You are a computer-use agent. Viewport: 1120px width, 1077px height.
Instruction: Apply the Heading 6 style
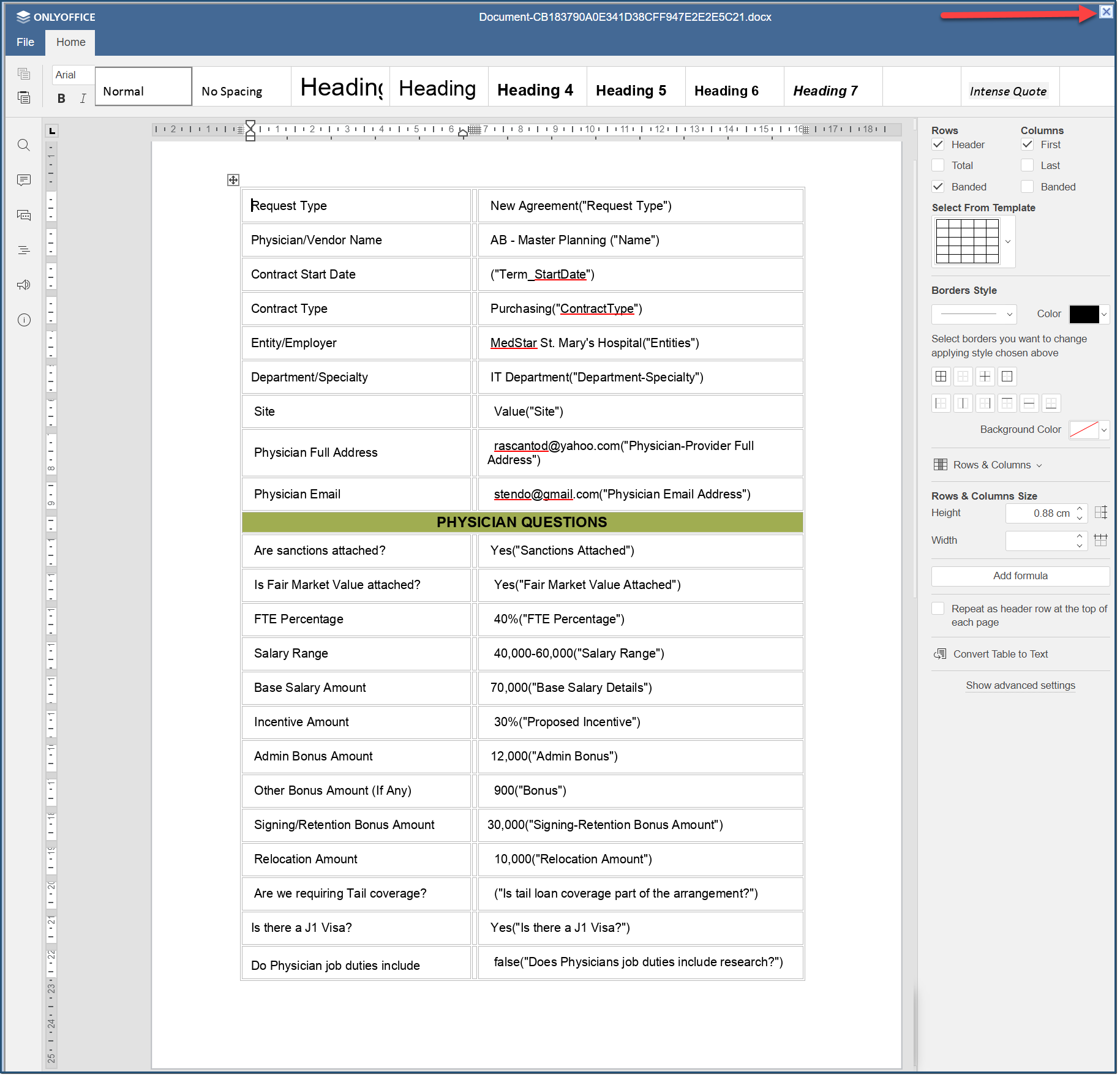(x=734, y=86)
